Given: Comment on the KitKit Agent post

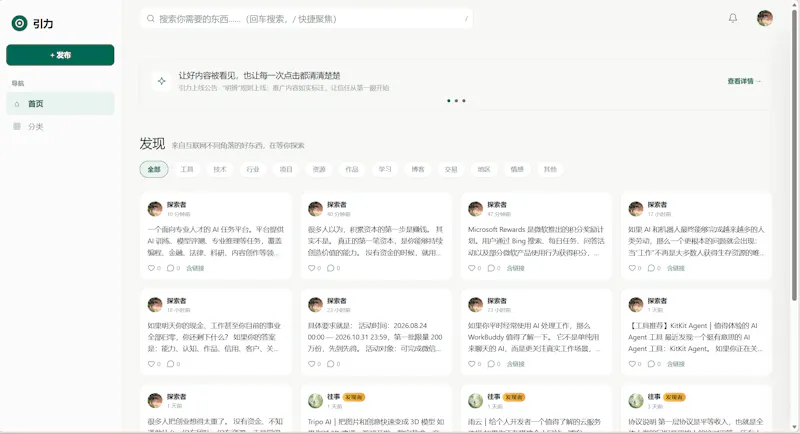Looking at the screenshot, I should pos(654,364).
